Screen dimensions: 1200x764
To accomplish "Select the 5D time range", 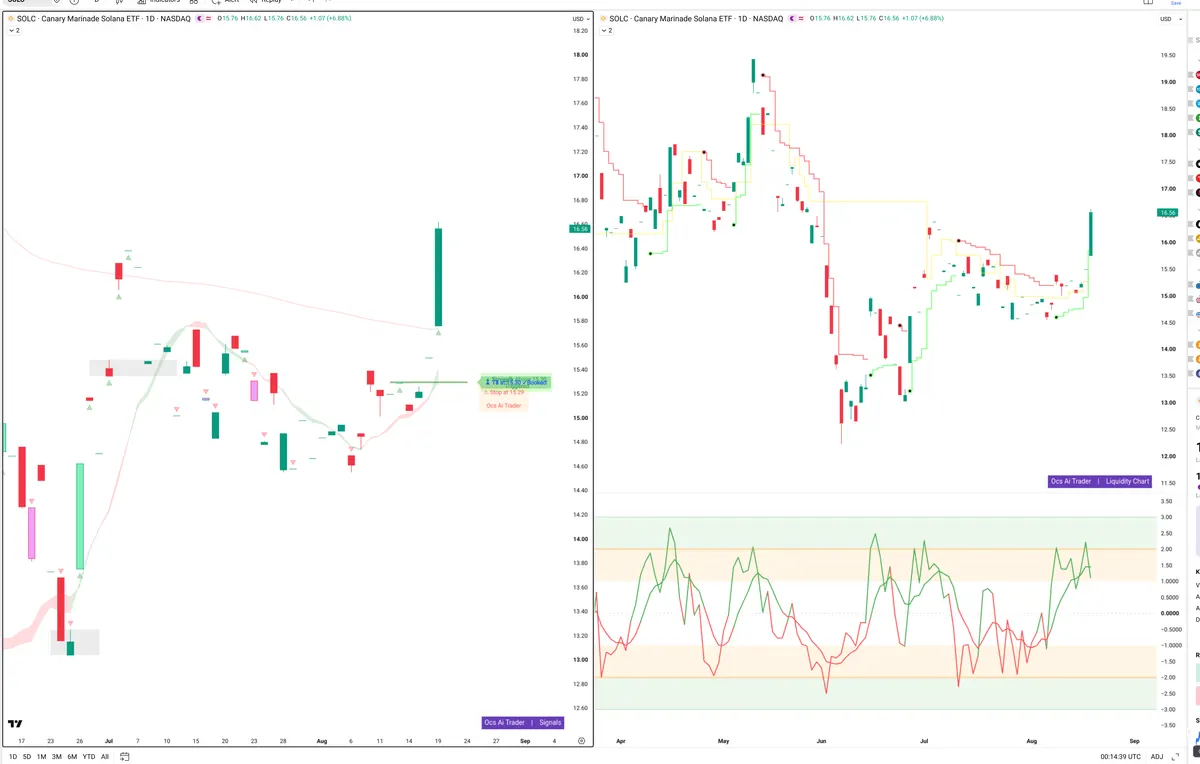I will tap(27, 757).
